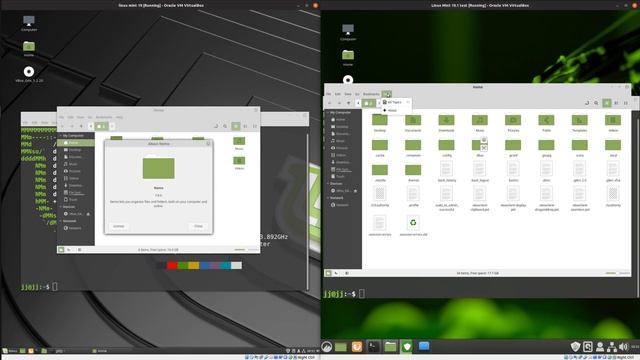Viewport: 640px width, 360px height.
Task: Hide sidebar via Mint 19.1 test status bar icon
Action: (x=347, y=273)
